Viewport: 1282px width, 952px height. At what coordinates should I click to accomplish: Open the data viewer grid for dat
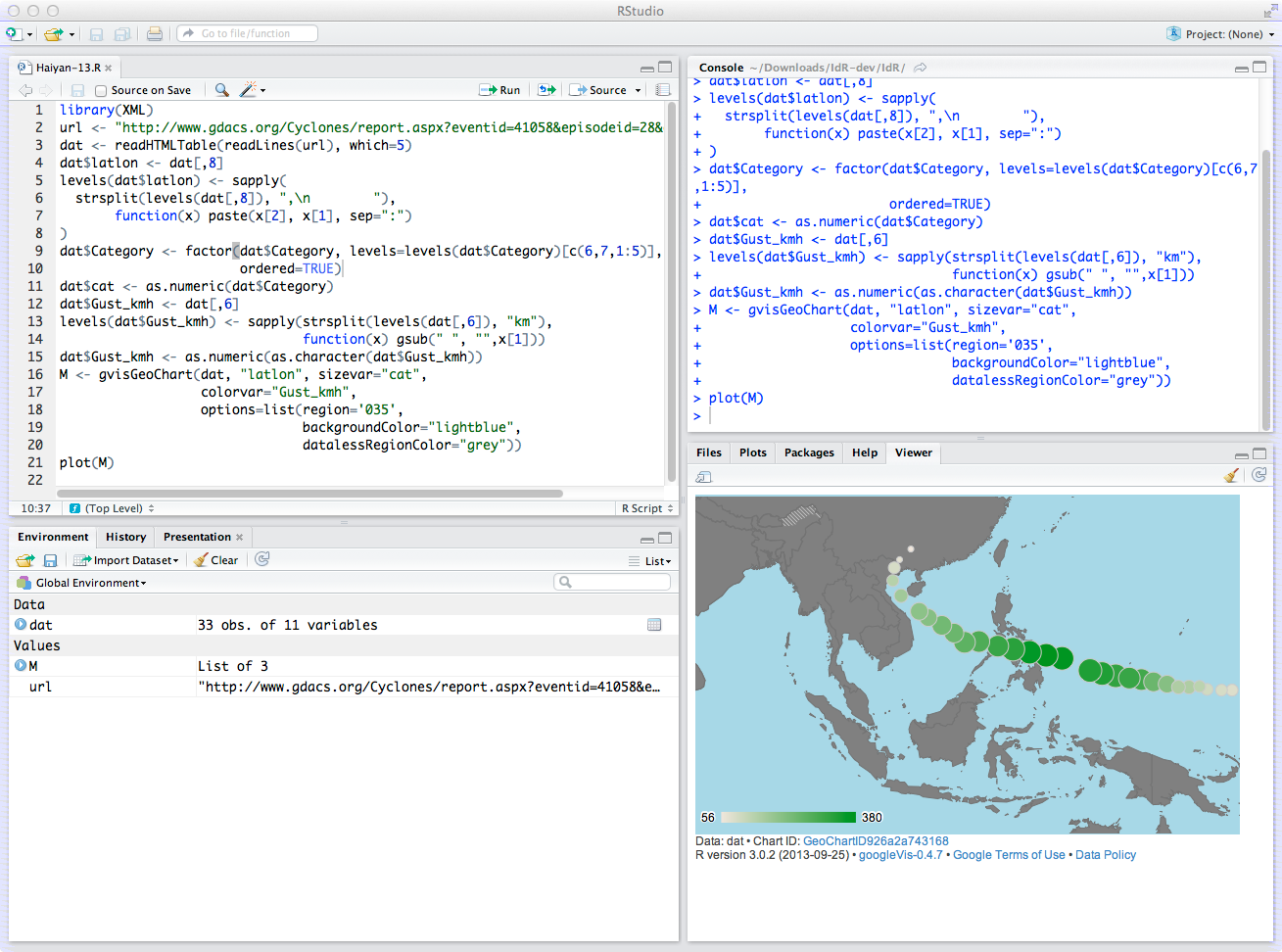coord(654,625)
